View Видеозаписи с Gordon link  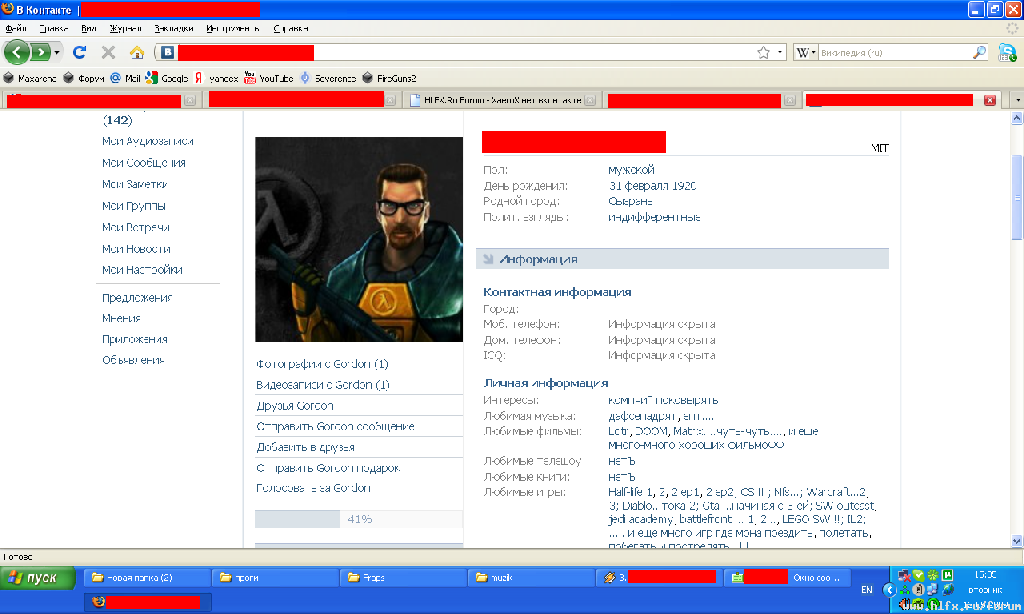(x=323, y=385)
